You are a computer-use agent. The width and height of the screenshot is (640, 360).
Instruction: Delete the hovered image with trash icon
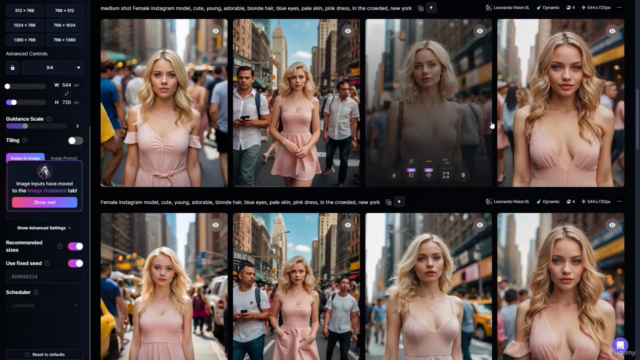pos(463,175)
